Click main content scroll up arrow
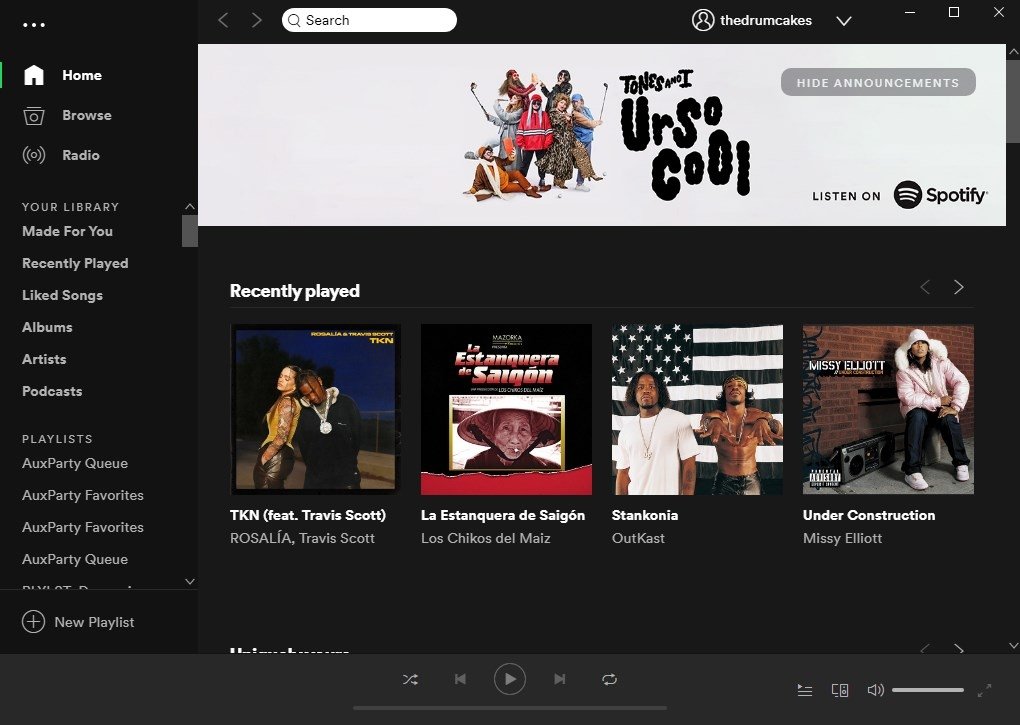 click(1013, 51)
